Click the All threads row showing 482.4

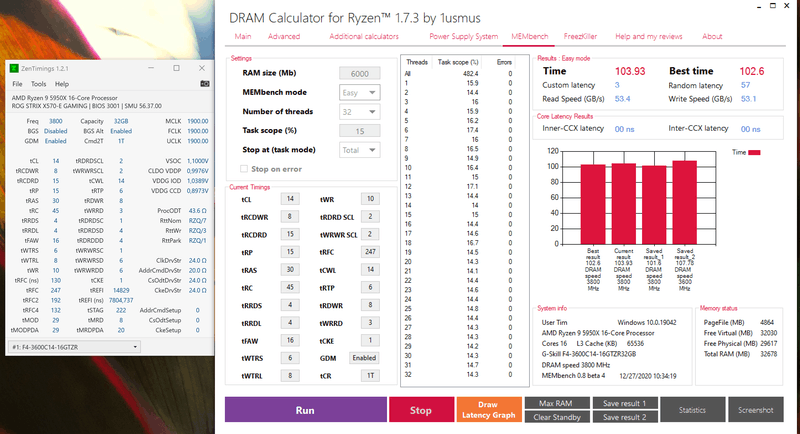coord(458,73)
